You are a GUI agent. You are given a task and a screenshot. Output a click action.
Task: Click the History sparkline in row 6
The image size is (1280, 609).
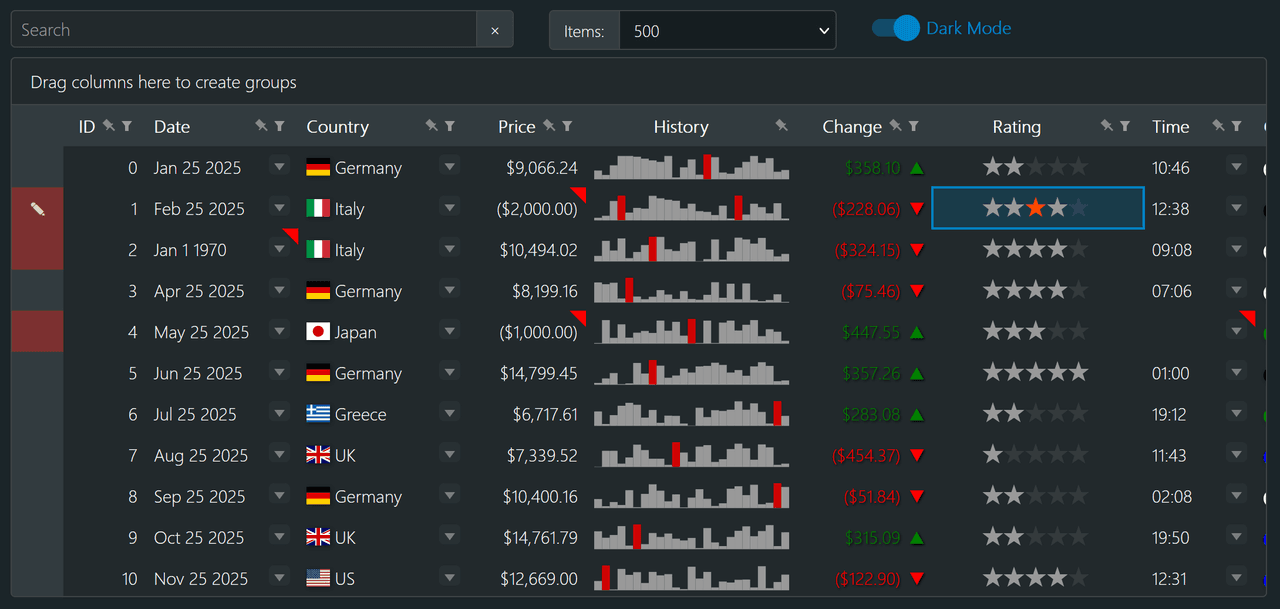(x=691, y=413)
